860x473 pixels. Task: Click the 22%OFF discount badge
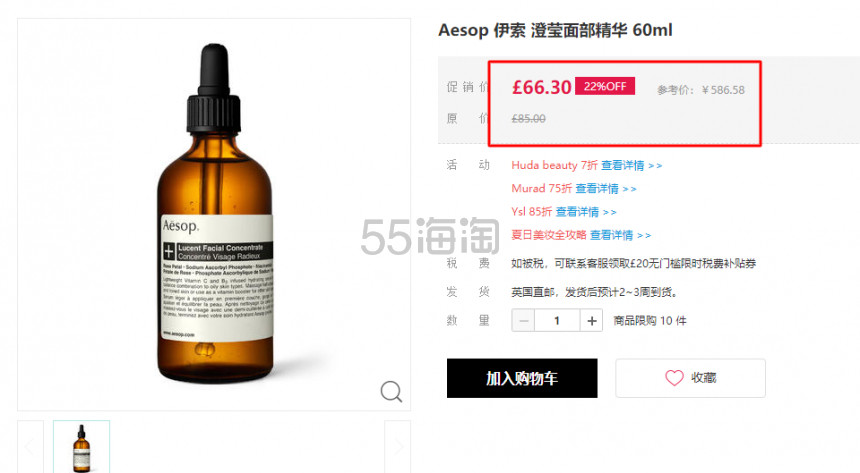(x=605, y=86)
